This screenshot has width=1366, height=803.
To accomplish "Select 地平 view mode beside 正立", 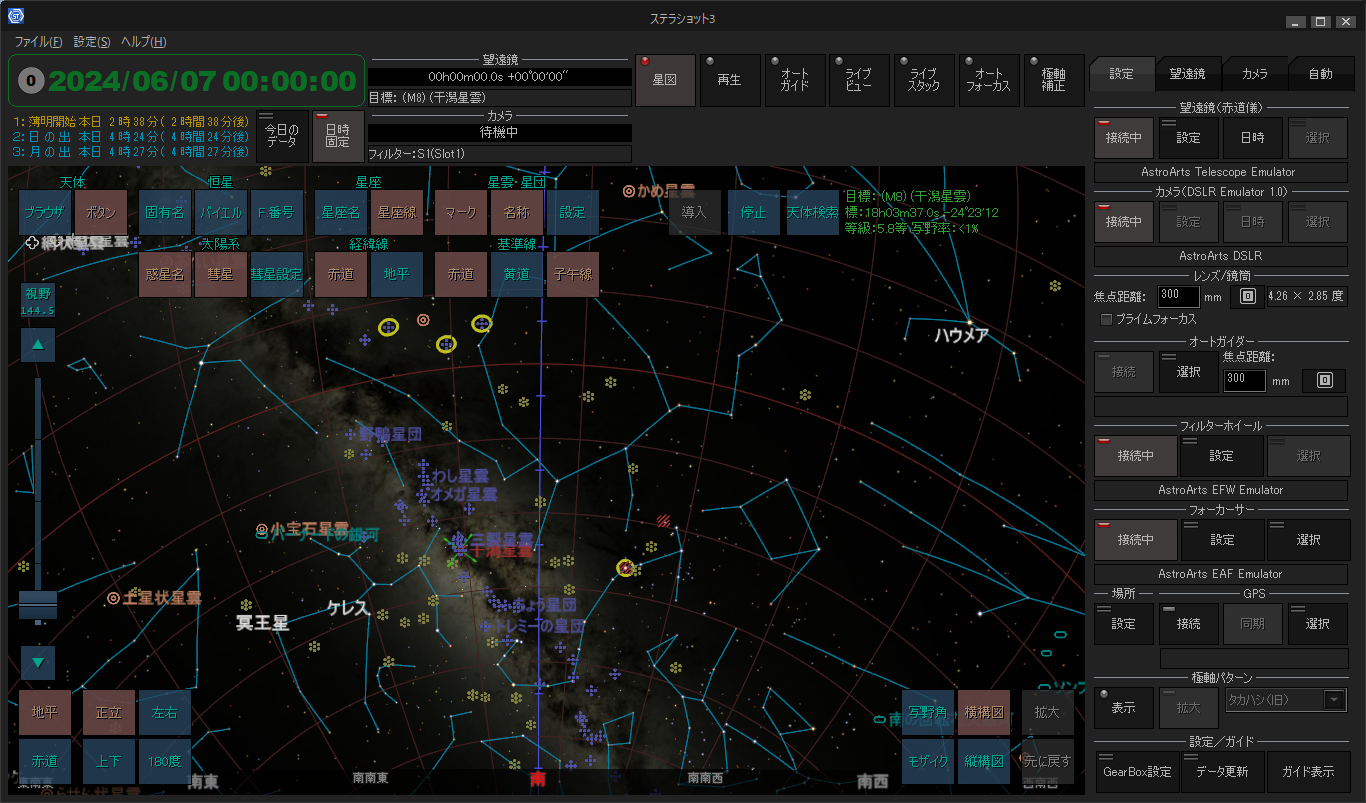I will 45,712.
